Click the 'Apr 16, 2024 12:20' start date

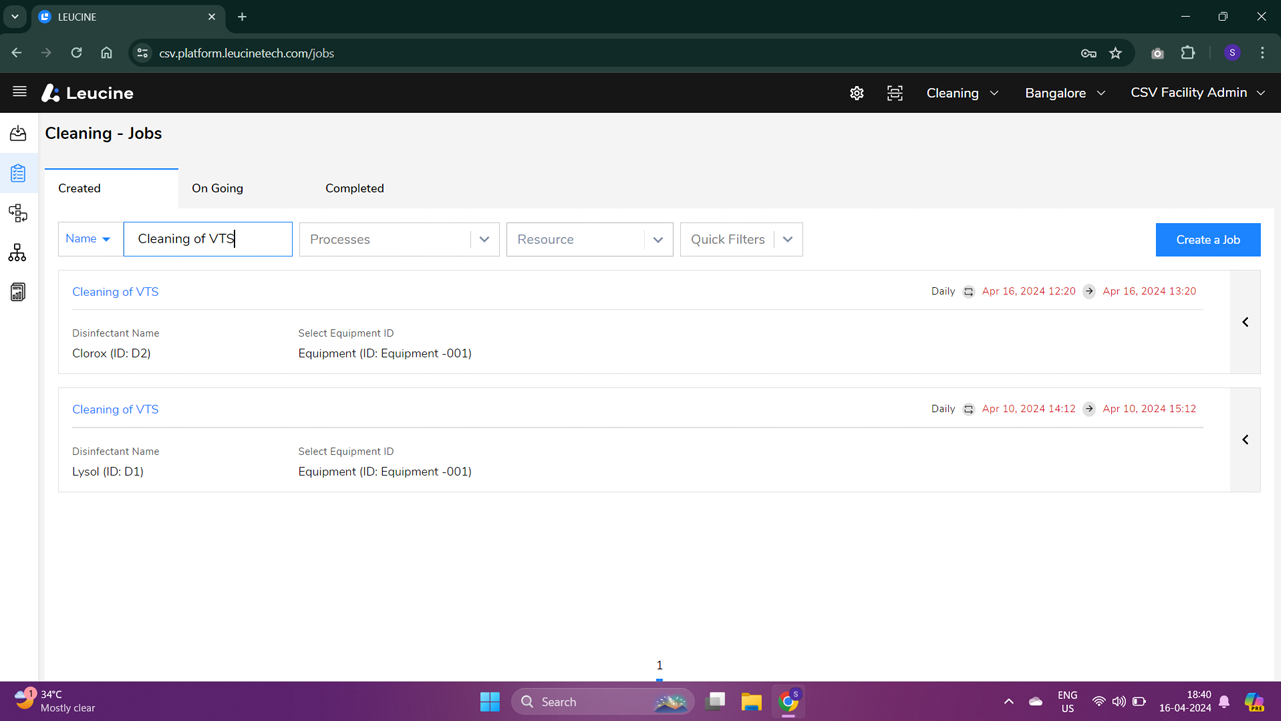pos(1029,292)
